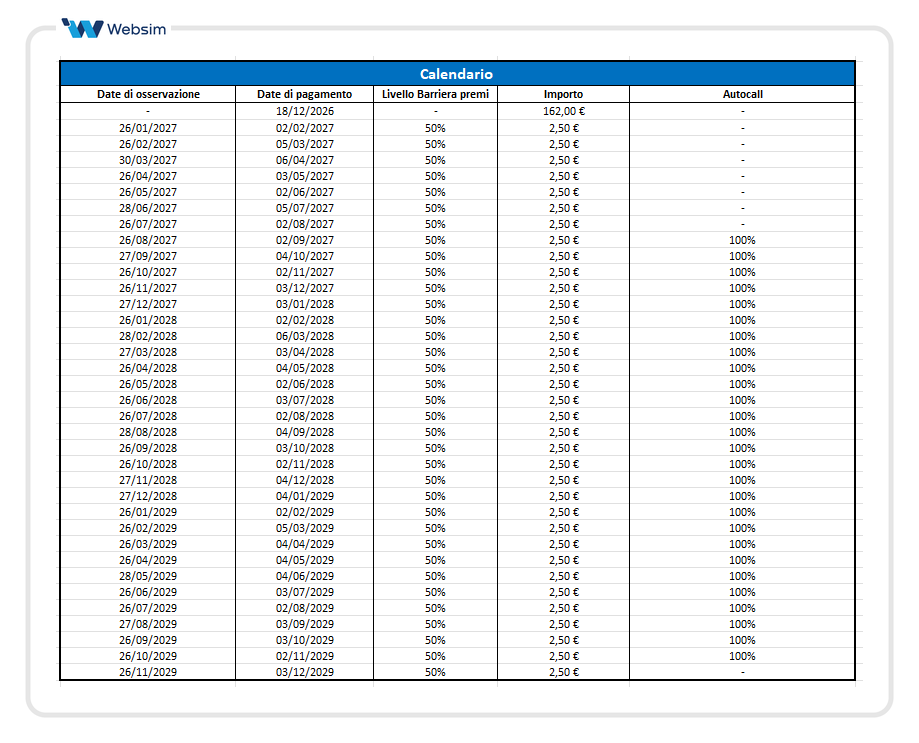Select observation date 28/05/2029 cell
The width and height of the screenshot is (919, 743).
(148, 576)
